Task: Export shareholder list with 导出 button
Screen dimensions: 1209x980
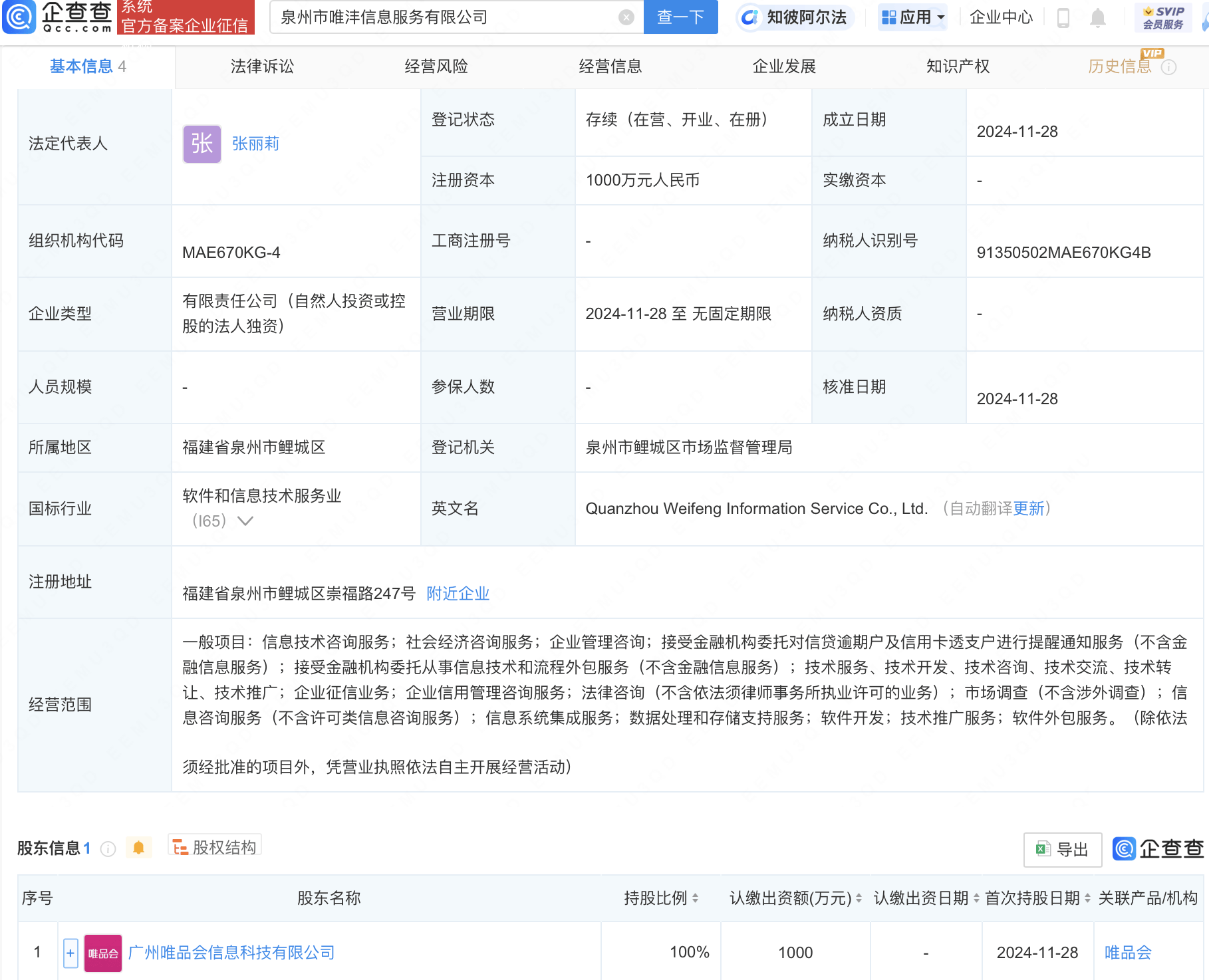Action: point(1063,849)
